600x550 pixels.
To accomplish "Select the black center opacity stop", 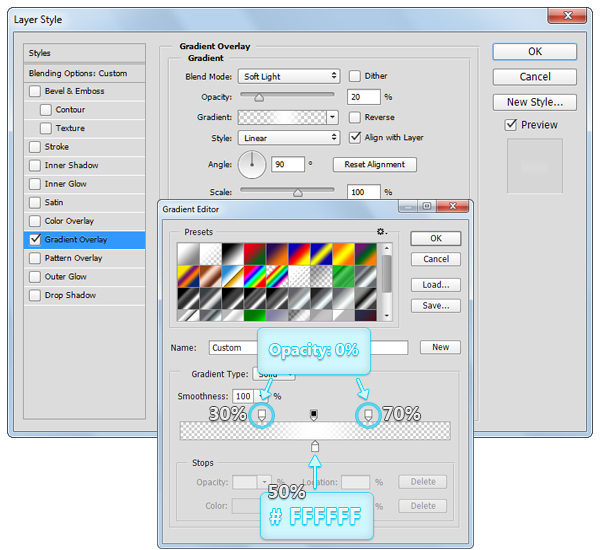I will (315, 413).
